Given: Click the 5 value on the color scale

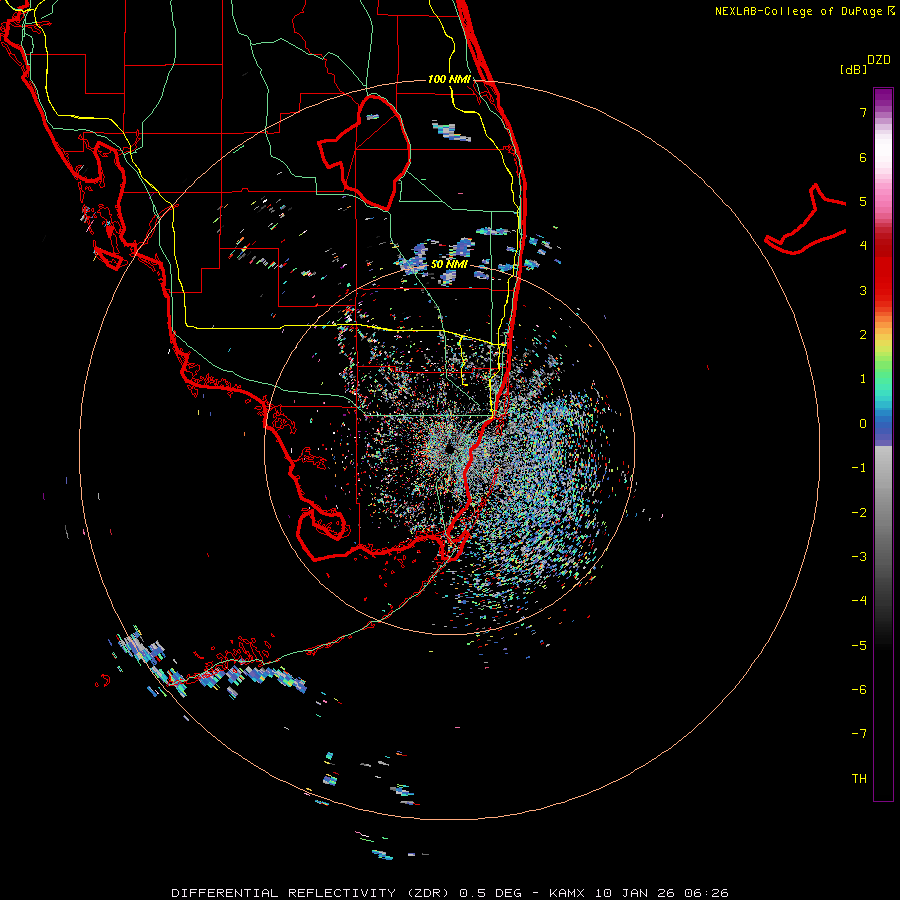Looking at the screenshot, I should [863, 201].
